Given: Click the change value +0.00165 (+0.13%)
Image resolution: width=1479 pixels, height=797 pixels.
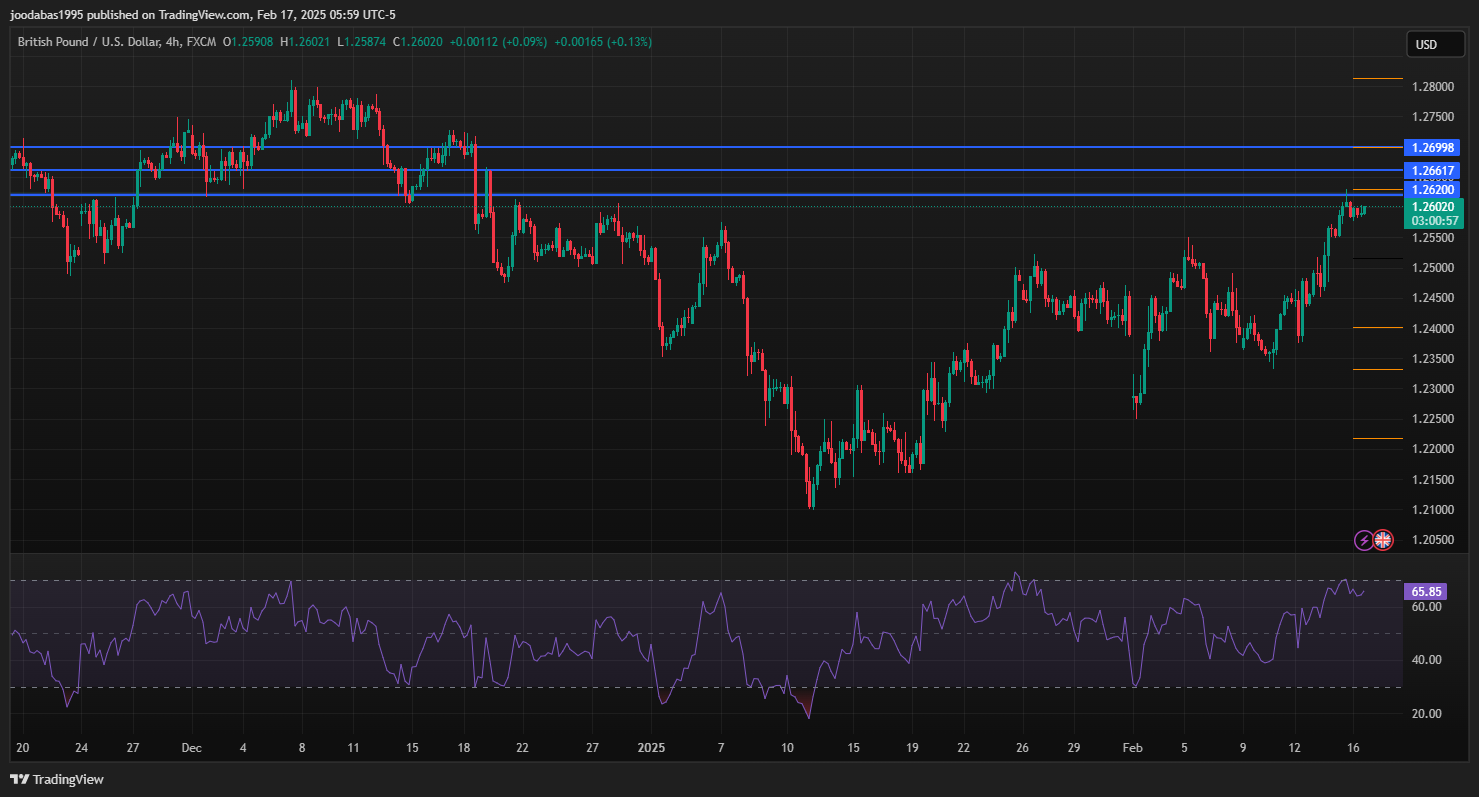Looking at the screenshot, I should click(602, 42).
